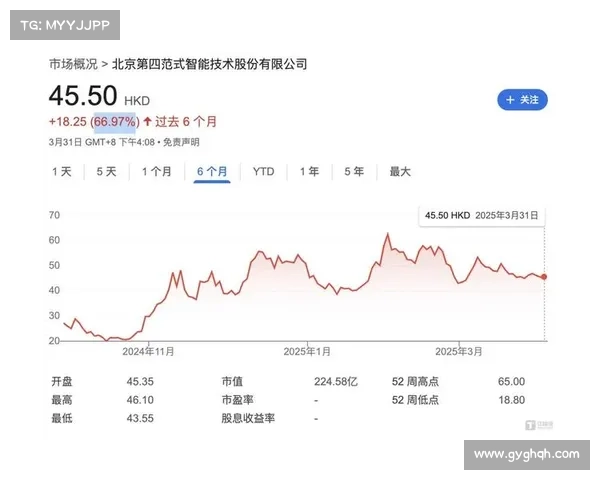Click the 最高 value 46.10
The height and width of the screenshot is (480, 600).
click(x=140, y=400)
